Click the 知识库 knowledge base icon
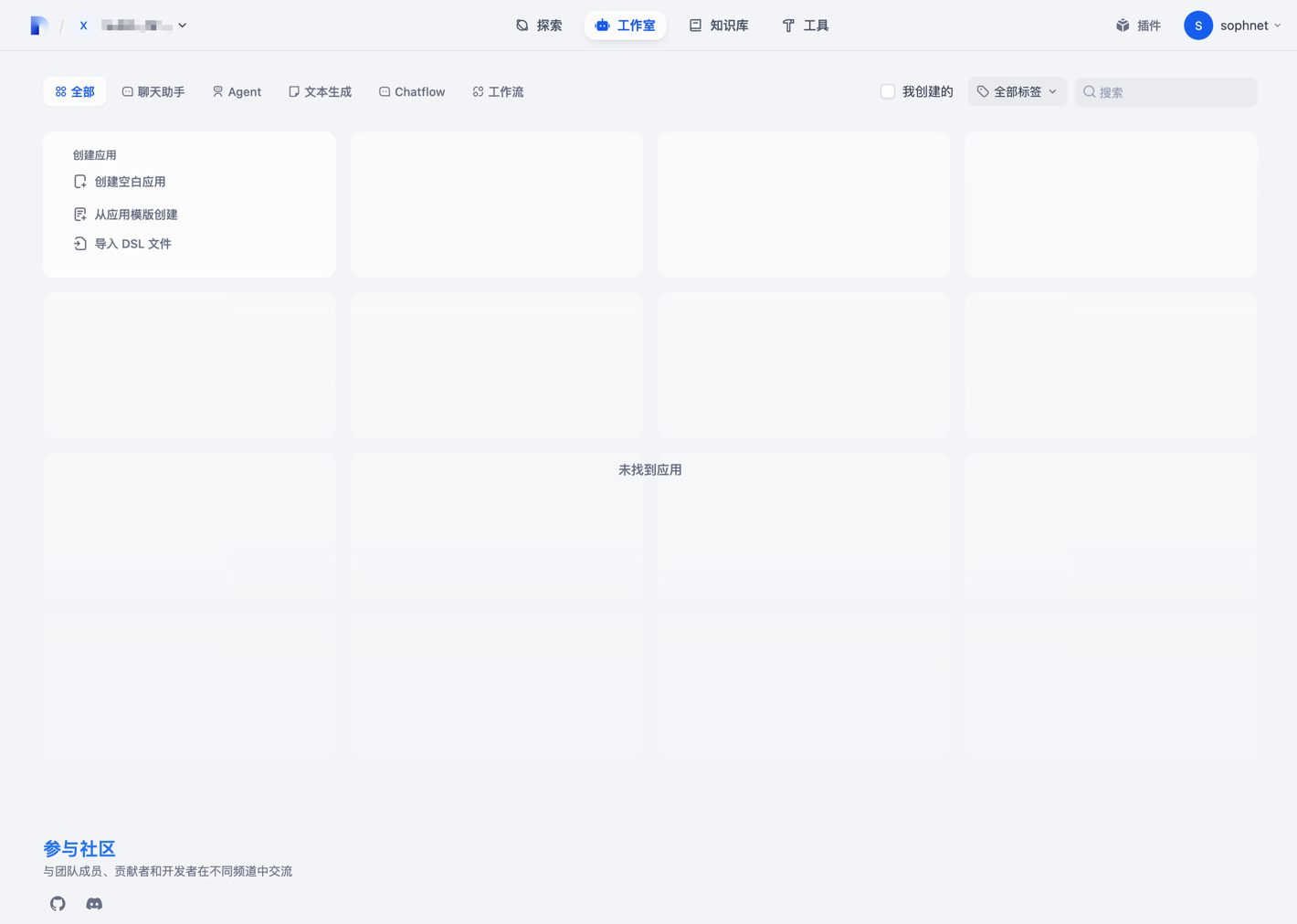Image resolution: width=1297 pixels, height=924 pixels. (x=695, y=26)
